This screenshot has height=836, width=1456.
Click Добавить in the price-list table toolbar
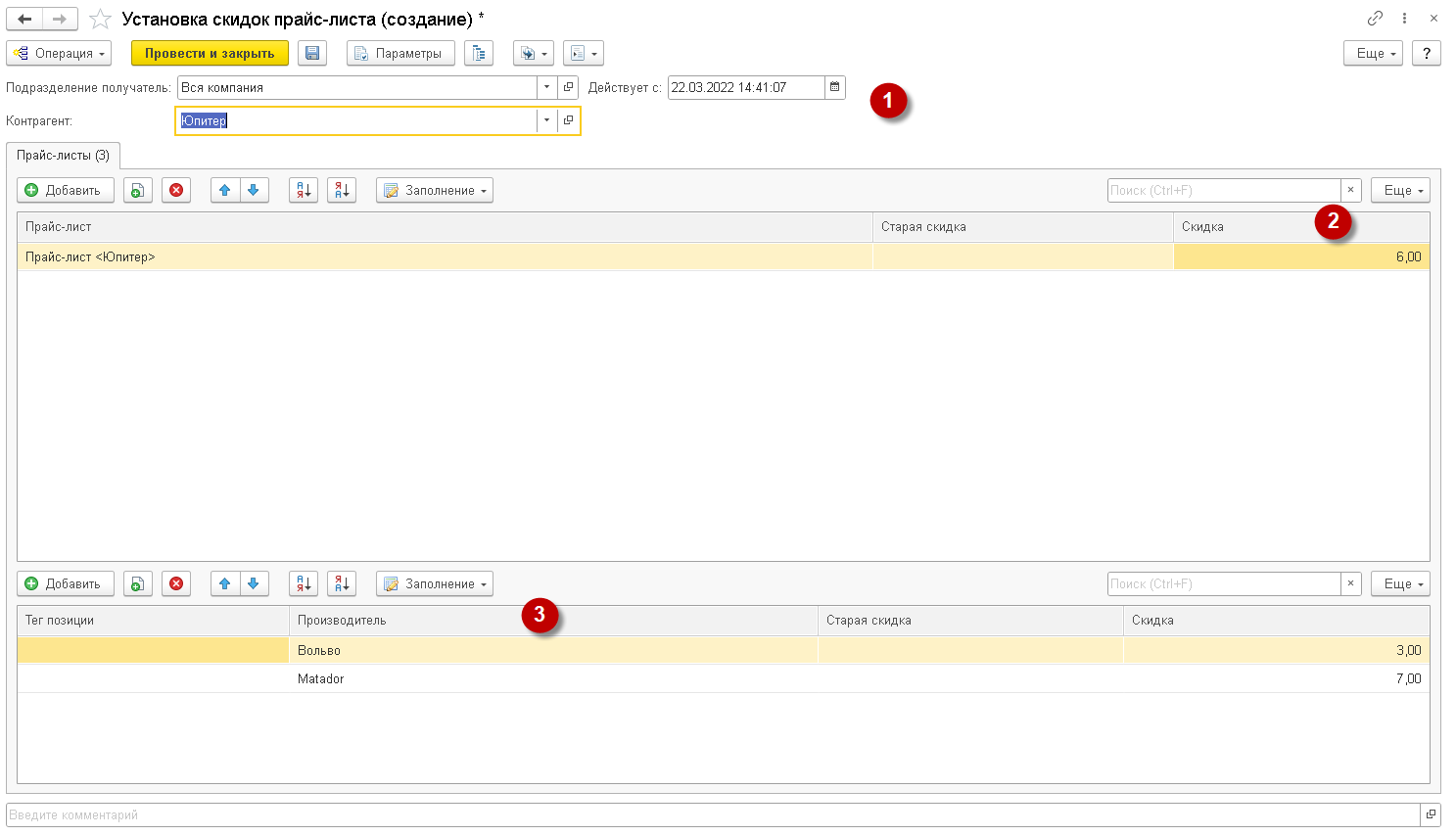pos(66,190)
